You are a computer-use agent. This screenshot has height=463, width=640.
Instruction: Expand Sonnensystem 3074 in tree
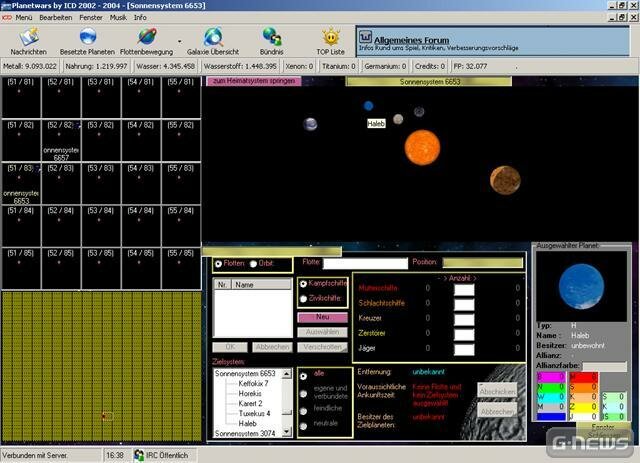tap(245, 433)
